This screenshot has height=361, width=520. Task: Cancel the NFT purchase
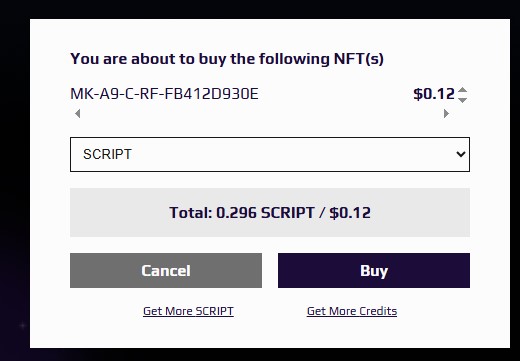pyautogui.click(x=166, y=270)
